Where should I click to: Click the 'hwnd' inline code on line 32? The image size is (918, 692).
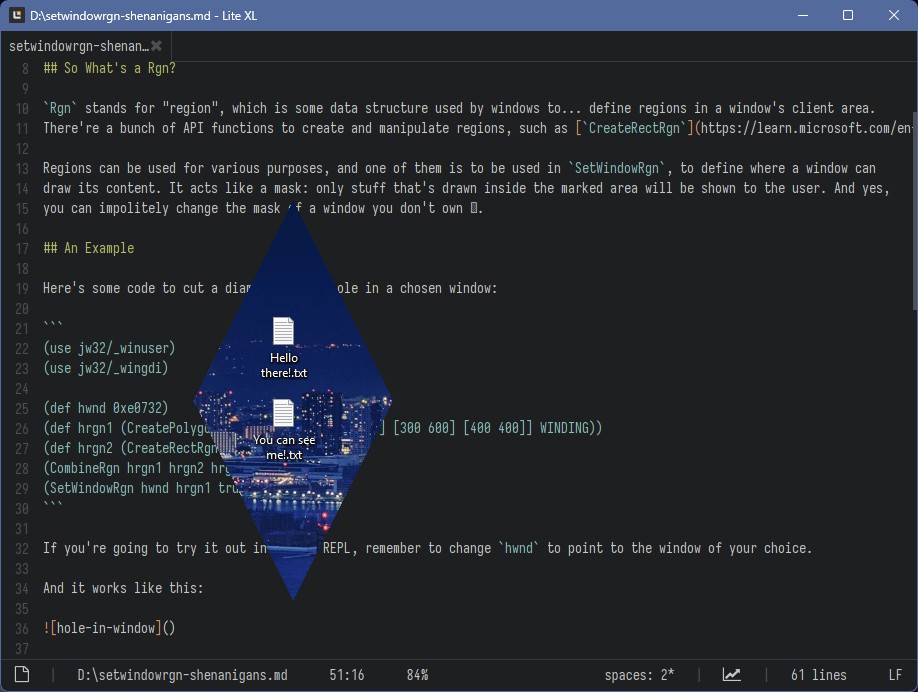(519, 549)
